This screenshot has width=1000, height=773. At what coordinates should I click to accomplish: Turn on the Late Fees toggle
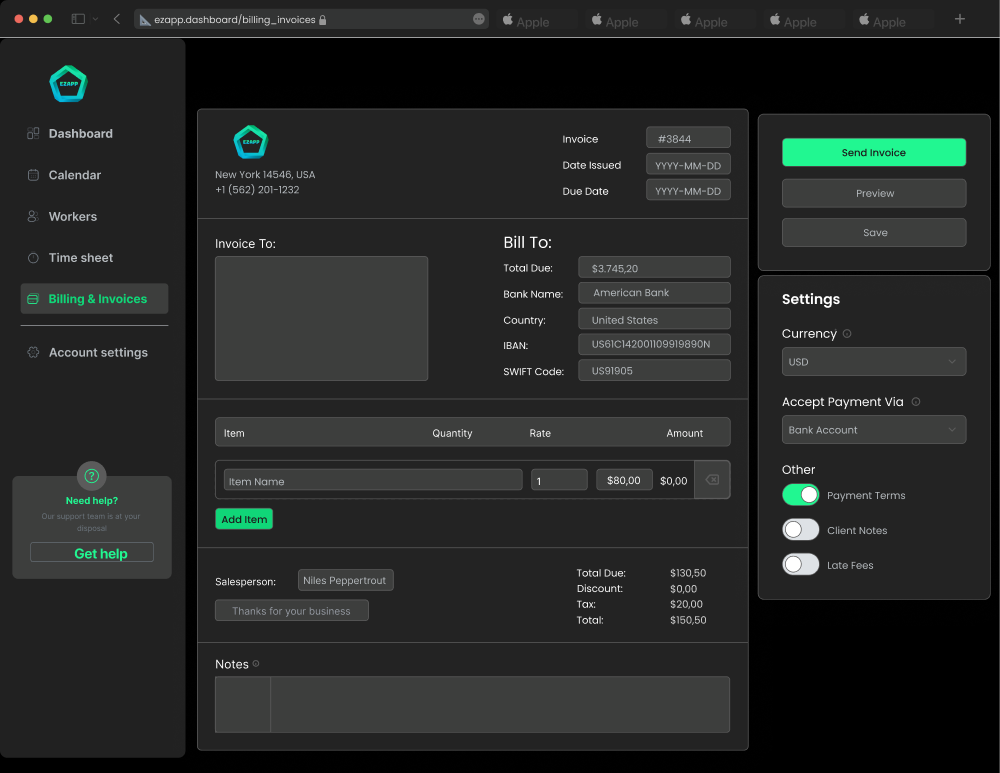click(801, 565)
